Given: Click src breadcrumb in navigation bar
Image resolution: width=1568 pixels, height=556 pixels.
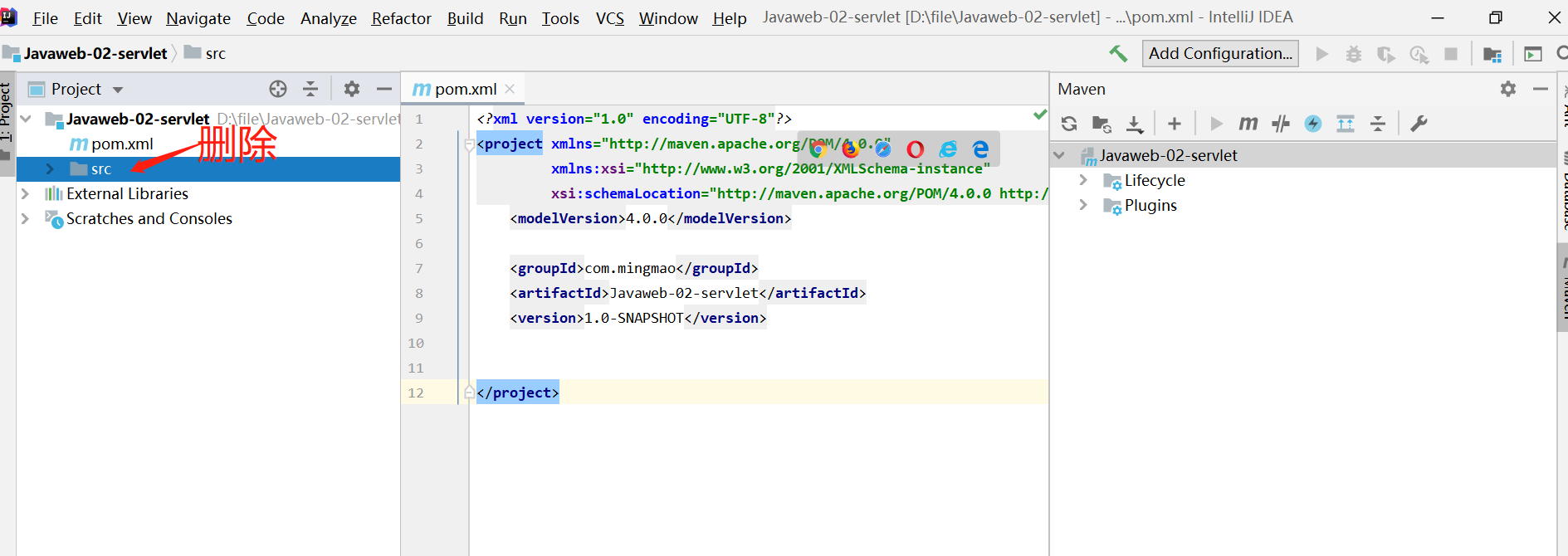Looking at the screenshot, I should click(205, 53).
